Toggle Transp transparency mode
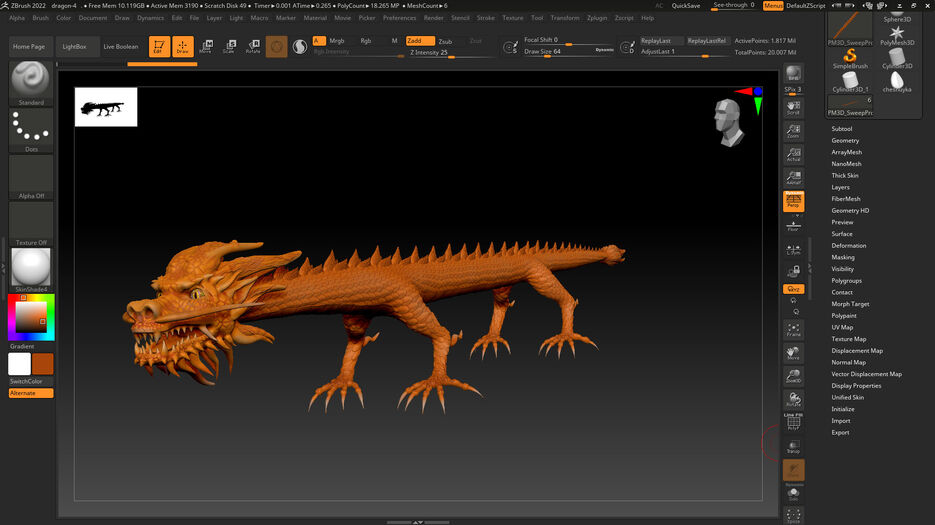The width and height of the screenshot is (935, 525). tap(793, 447)
